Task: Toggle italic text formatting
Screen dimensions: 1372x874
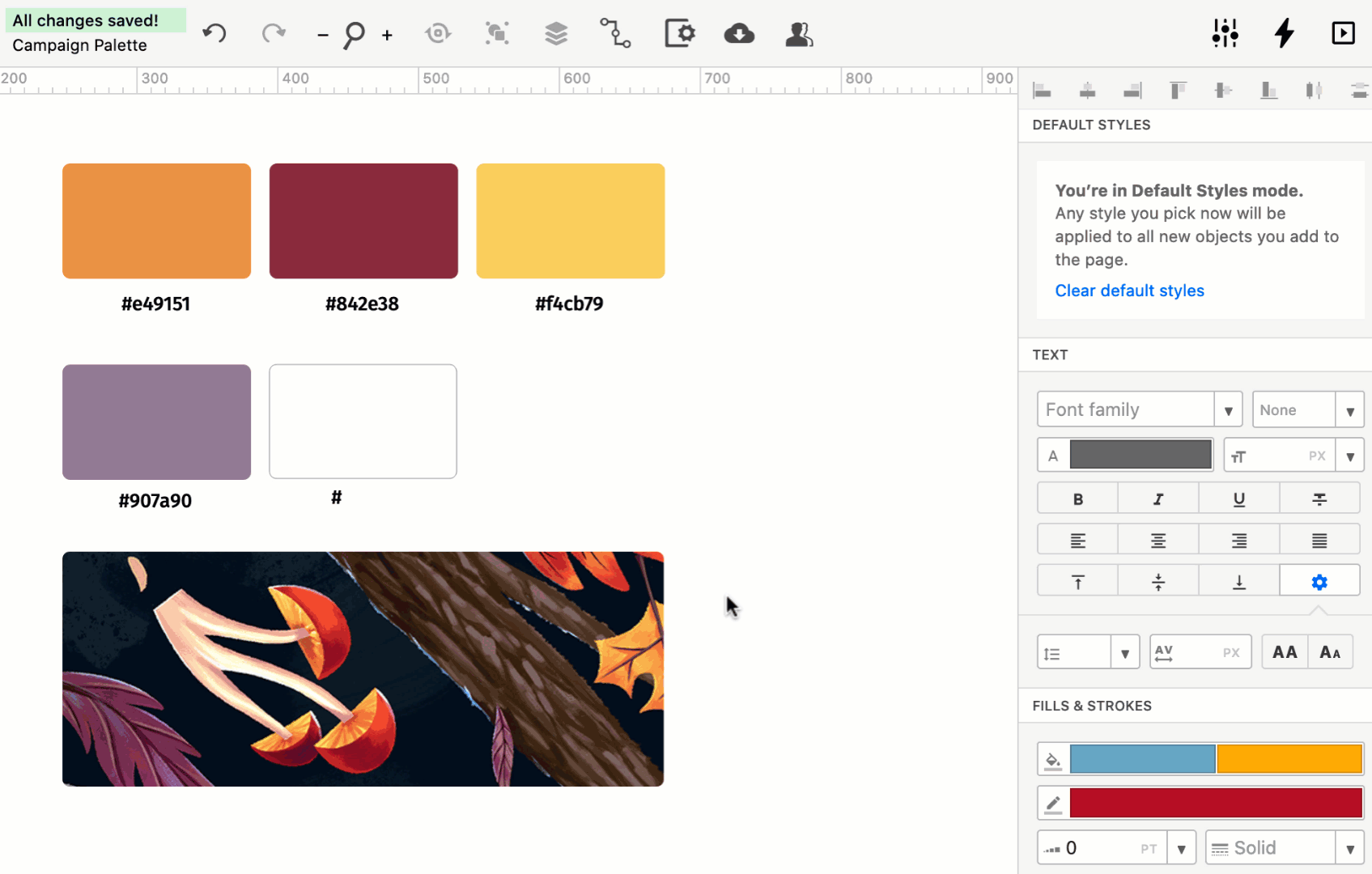Action: [1158, 499]
